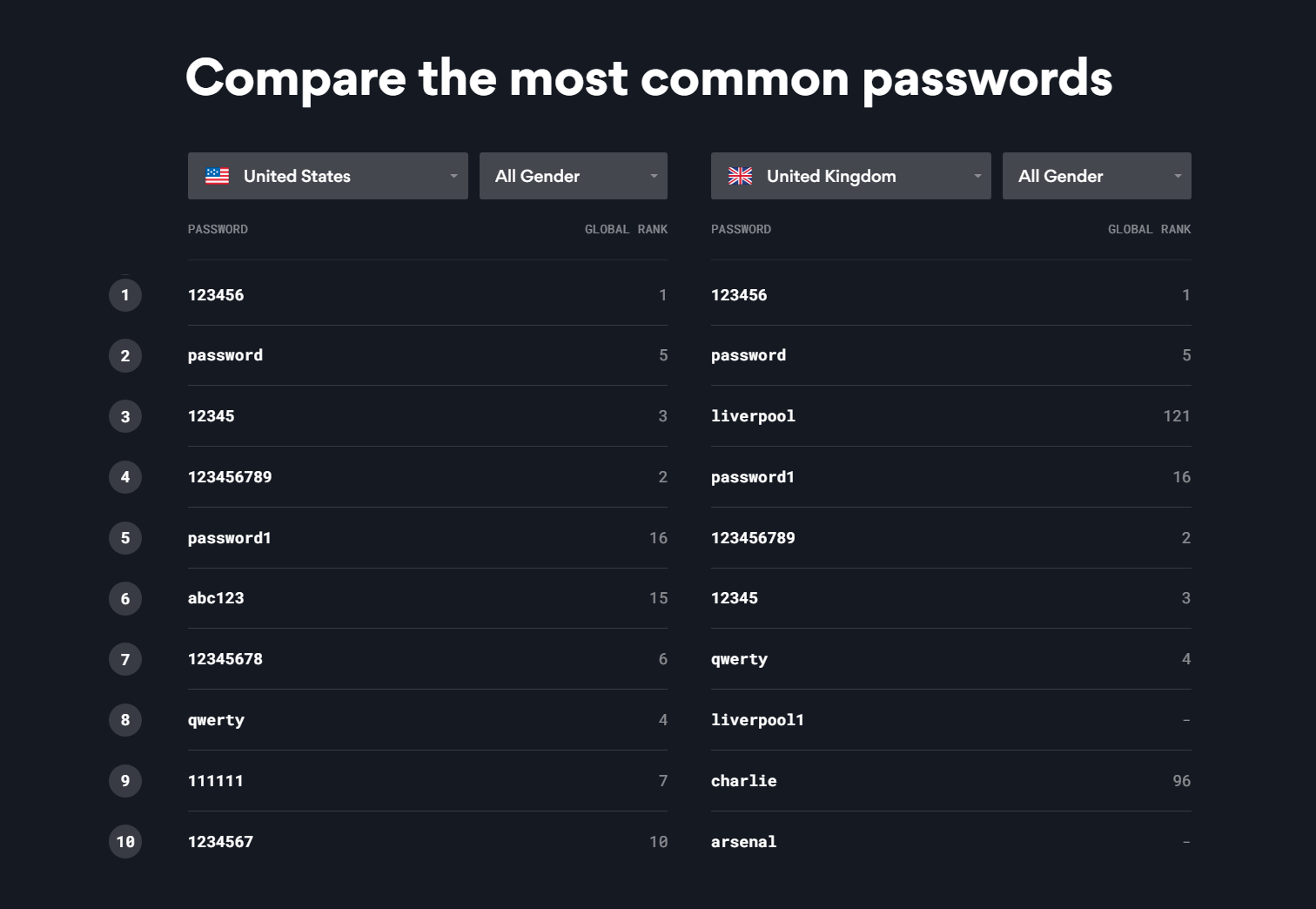Viewport: 1316px width, 909px height.
Task: Expand the left All Gender dropdown
Action: (x=574, y=176)
